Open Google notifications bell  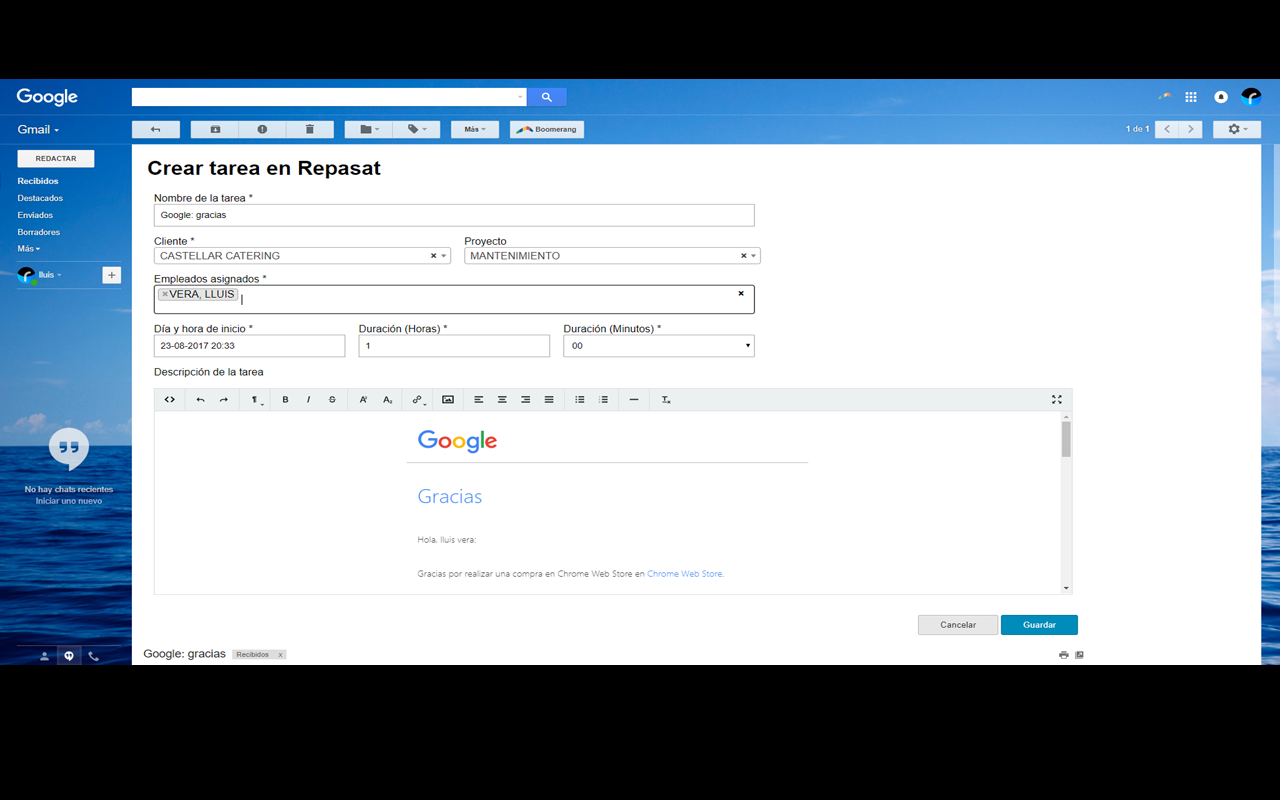point(1221,97)
